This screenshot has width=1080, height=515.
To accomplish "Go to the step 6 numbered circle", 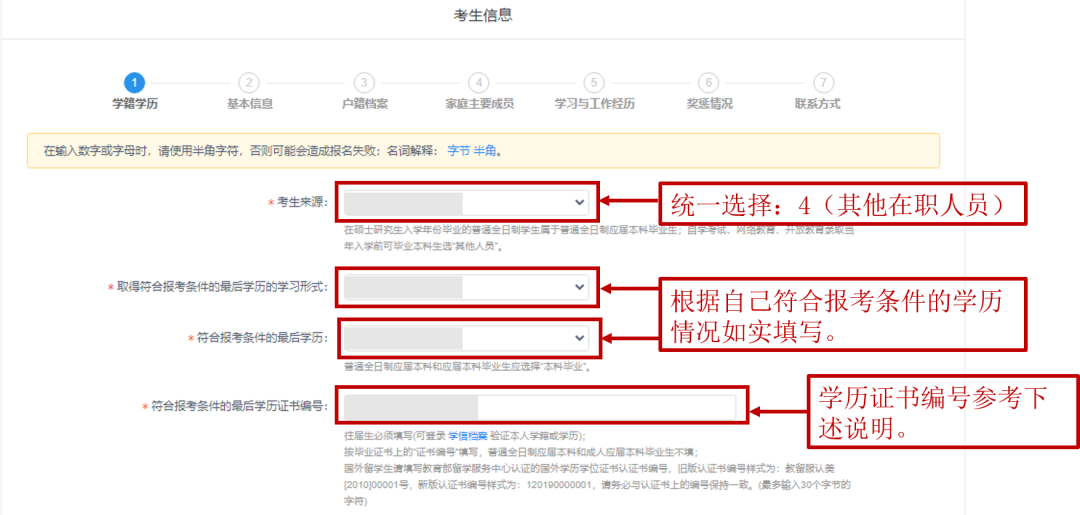I will tap(708, 83).
